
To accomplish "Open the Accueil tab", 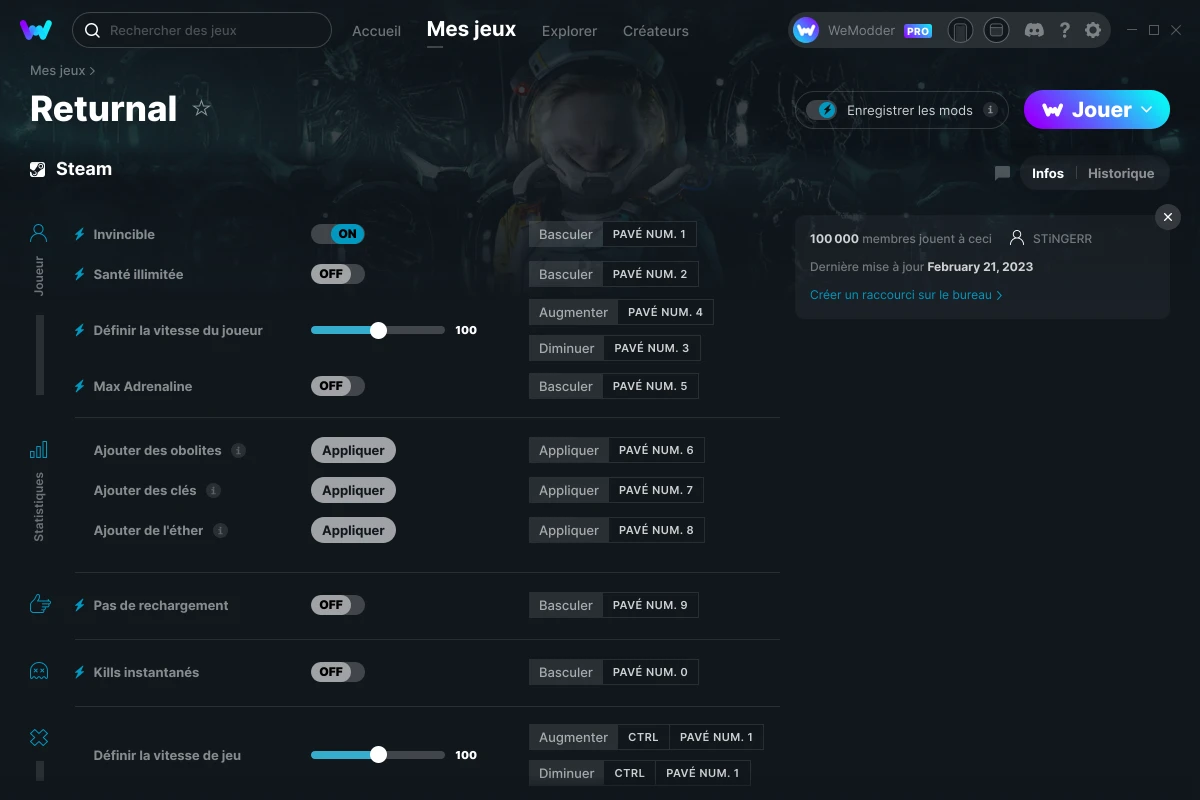I will click(377, 31).
